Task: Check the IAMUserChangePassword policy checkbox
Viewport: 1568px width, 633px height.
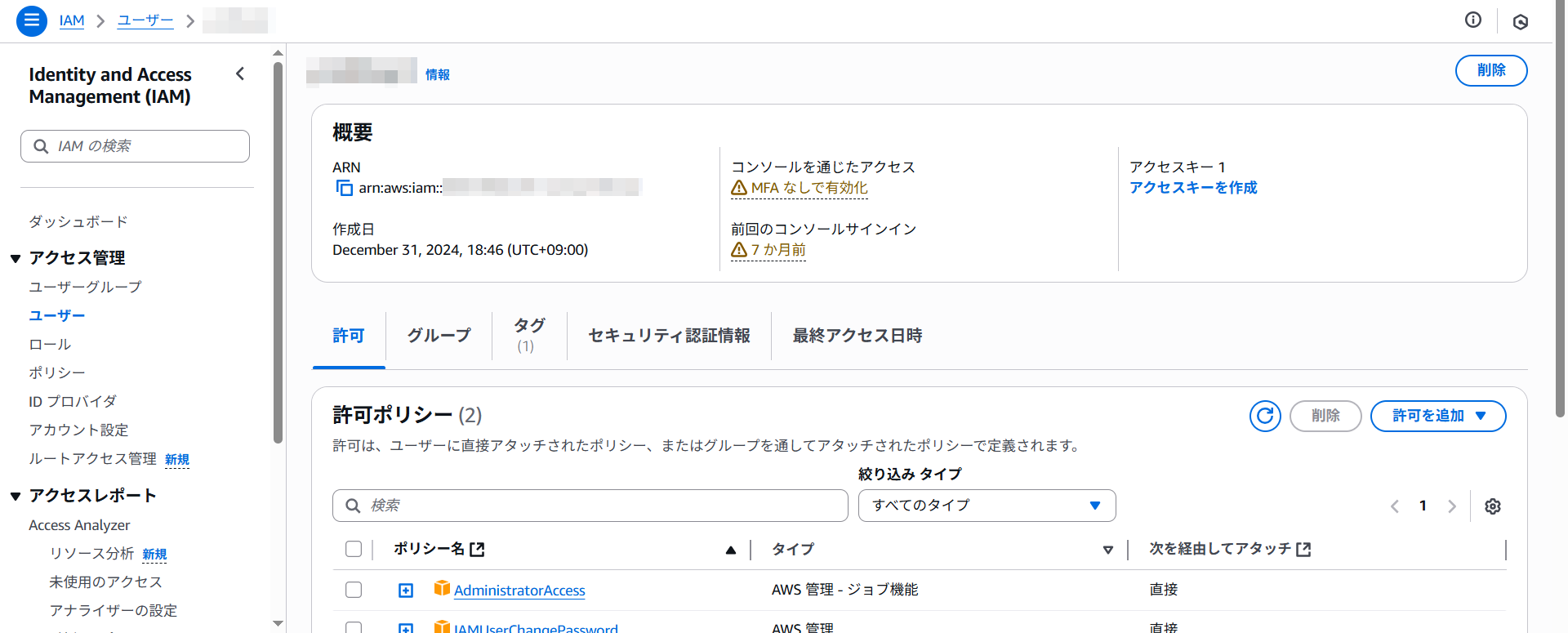Action: point(354,627)
